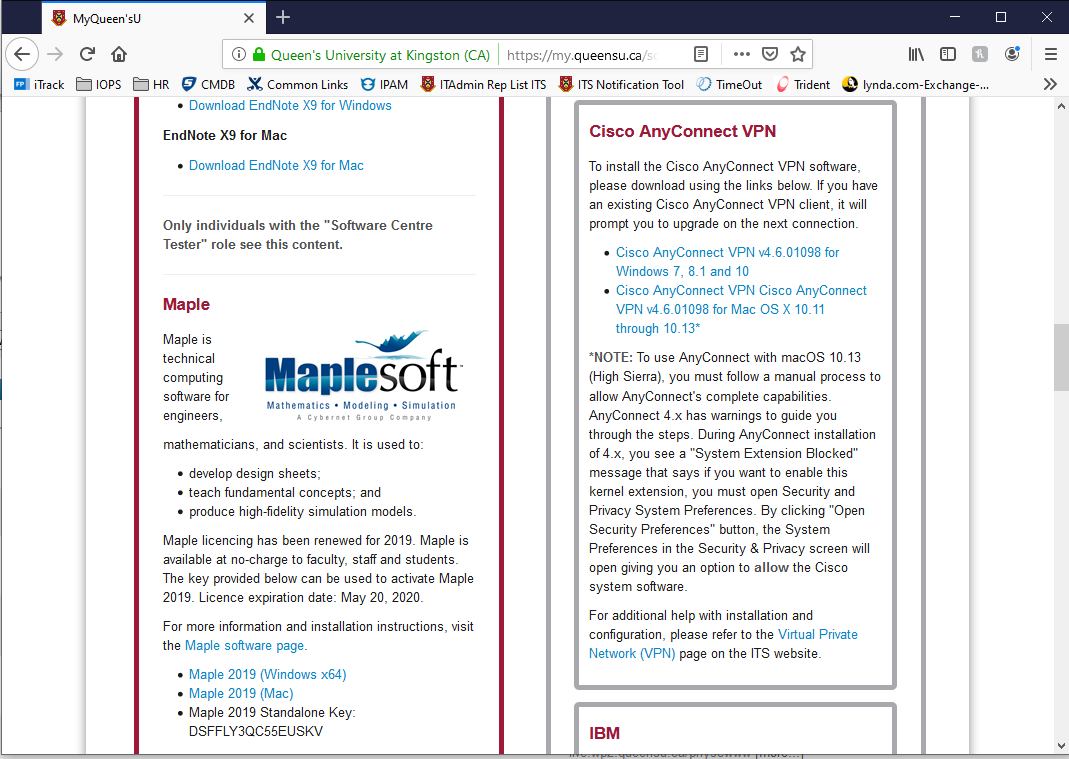Open the Library bookmarks and history menu
Image resolution: width=1069 pixels, height=759 pixels.
[x=916, y=54]
